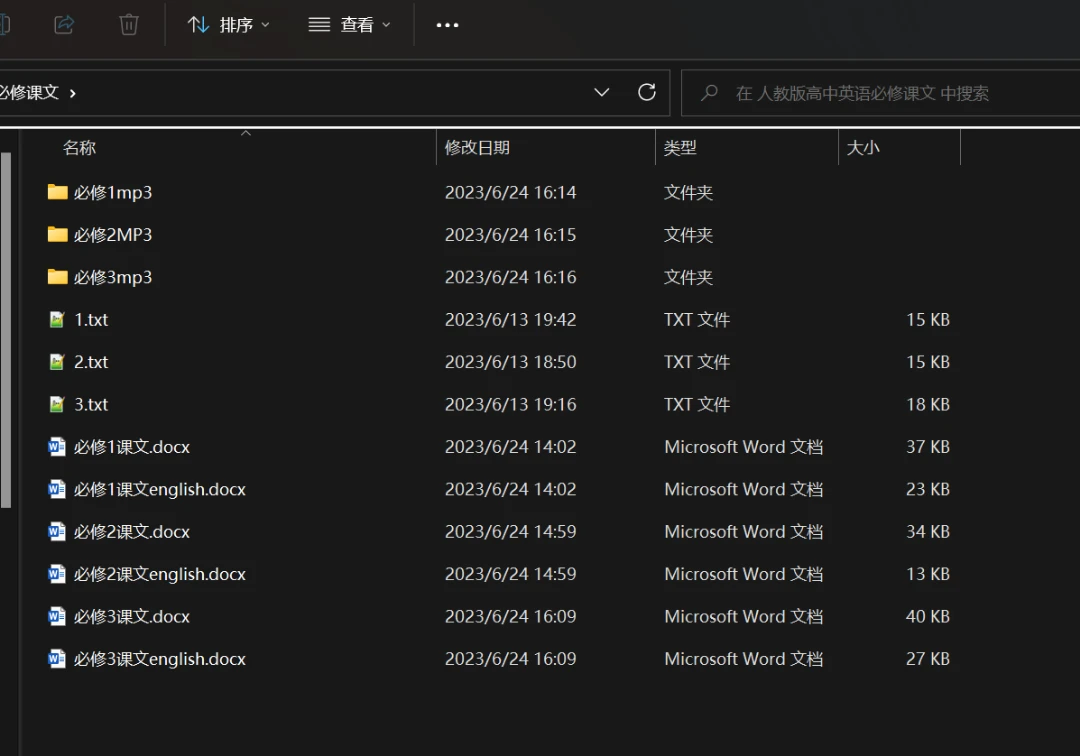
Task: Click file name 必修2MP3
Action: coord(113,235)
